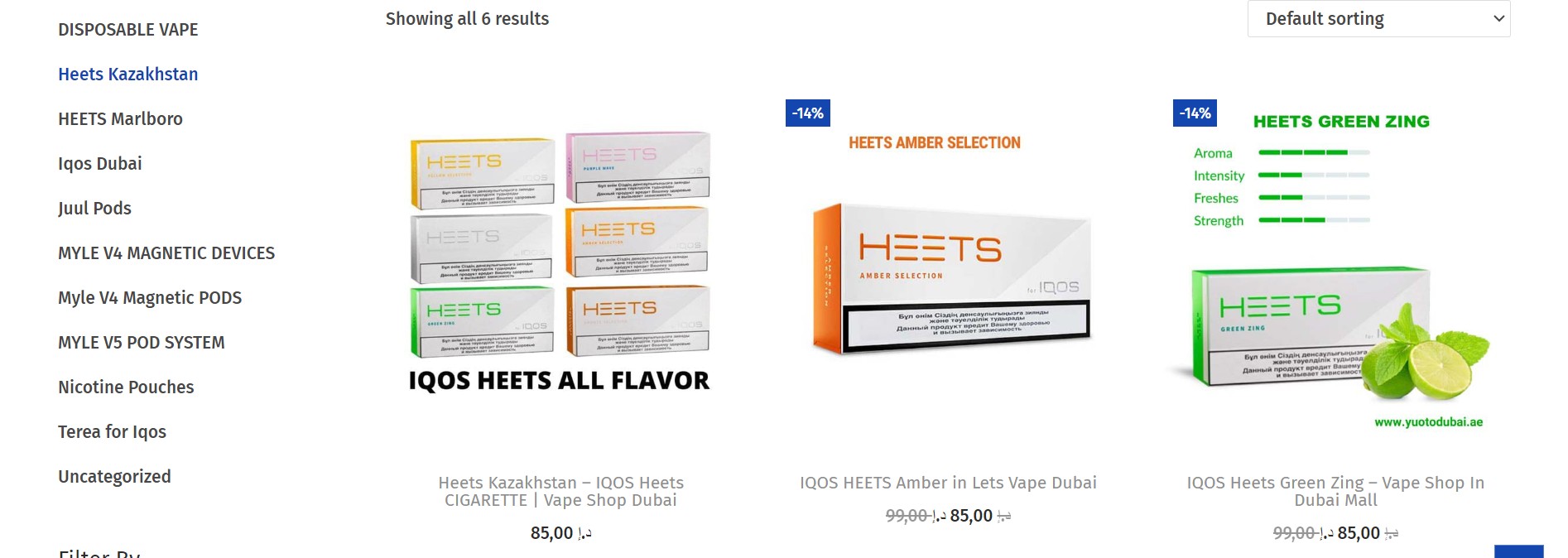The width and height of the screenshot is (1568, 558).
Task: Open the DISPOSABLE VAPE category
Action: coord(127,30)
